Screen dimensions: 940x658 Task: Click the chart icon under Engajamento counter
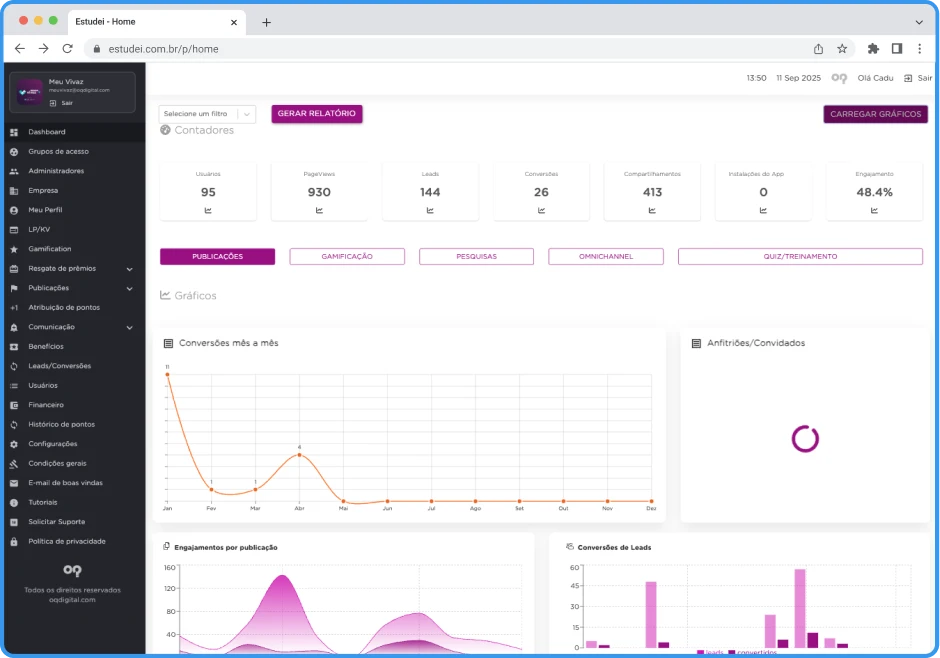[x=874, y=210]
